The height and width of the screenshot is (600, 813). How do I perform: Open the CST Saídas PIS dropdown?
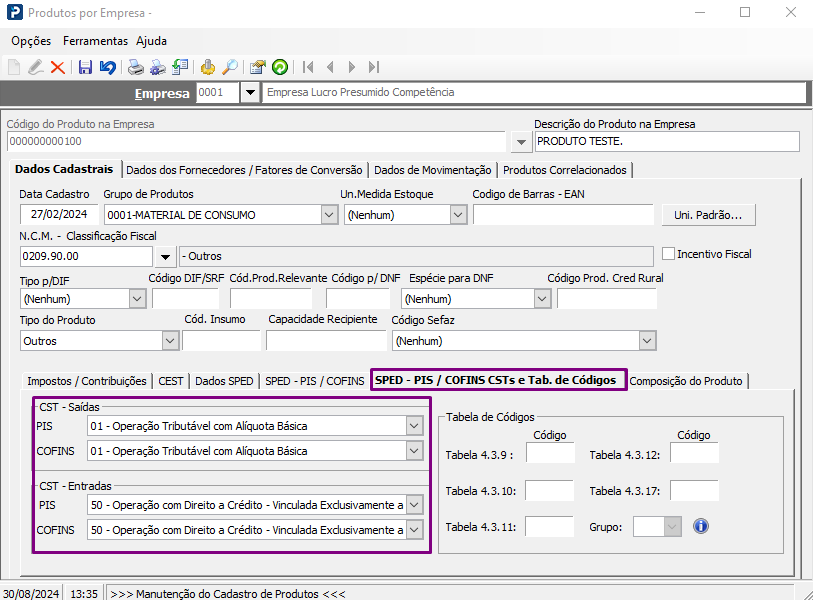[415, 426]
